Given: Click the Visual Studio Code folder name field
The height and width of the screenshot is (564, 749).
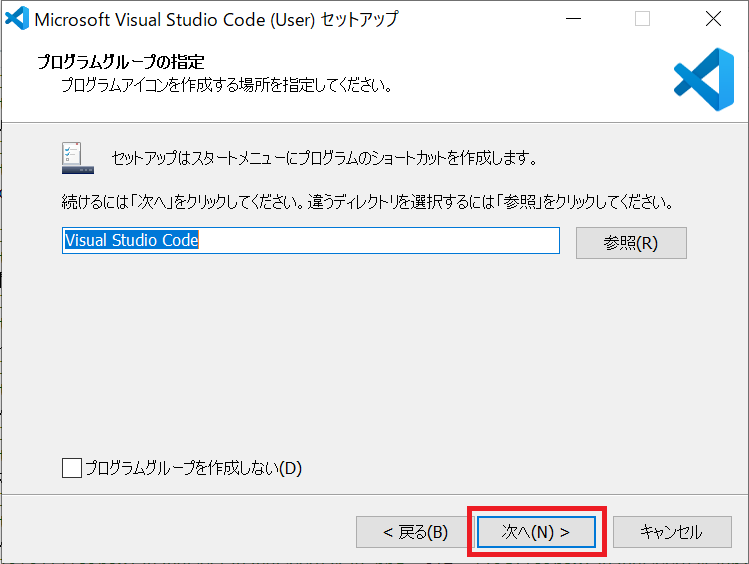Looking at the screenshot, I should [x=310, y=240].
